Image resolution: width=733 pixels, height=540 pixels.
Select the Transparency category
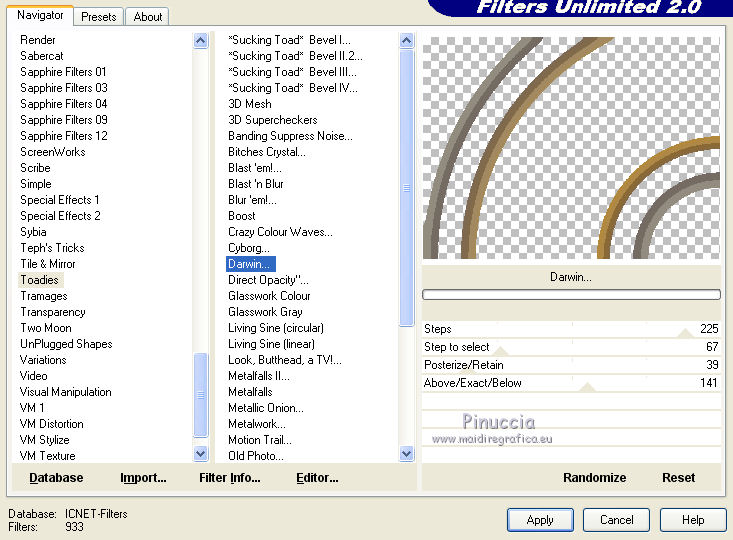pyautogui.click(x=53, y=312)
